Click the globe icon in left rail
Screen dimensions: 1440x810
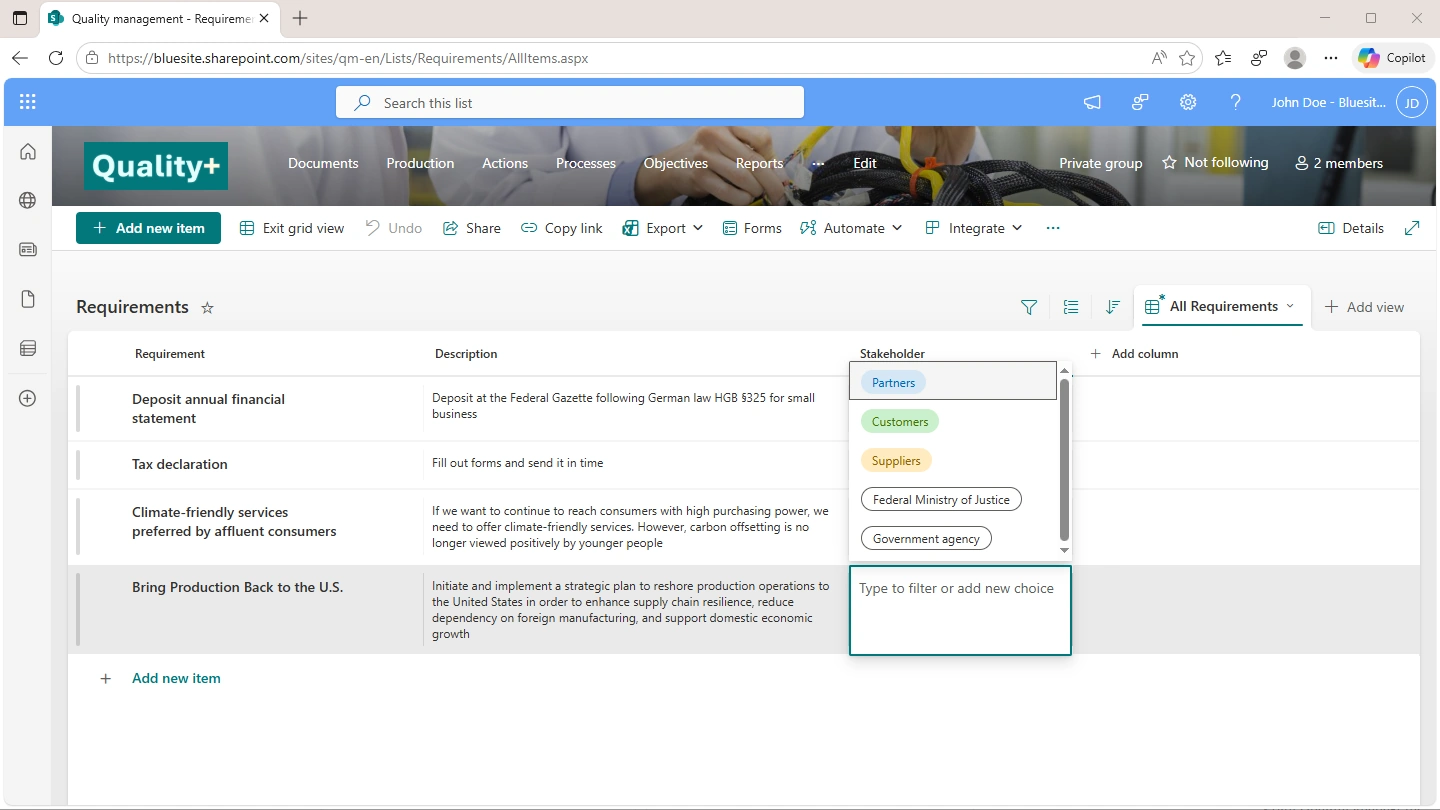(28, 200)
